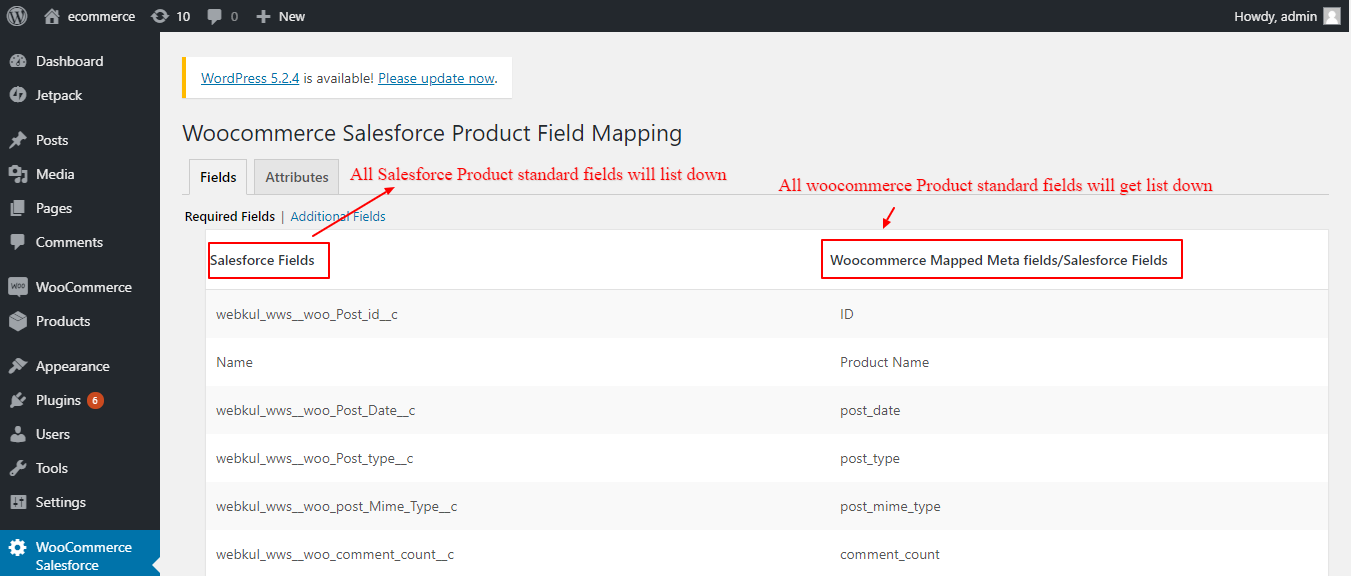
Task: Click the WordPress logo icon
Action: [x=17, y=16]
